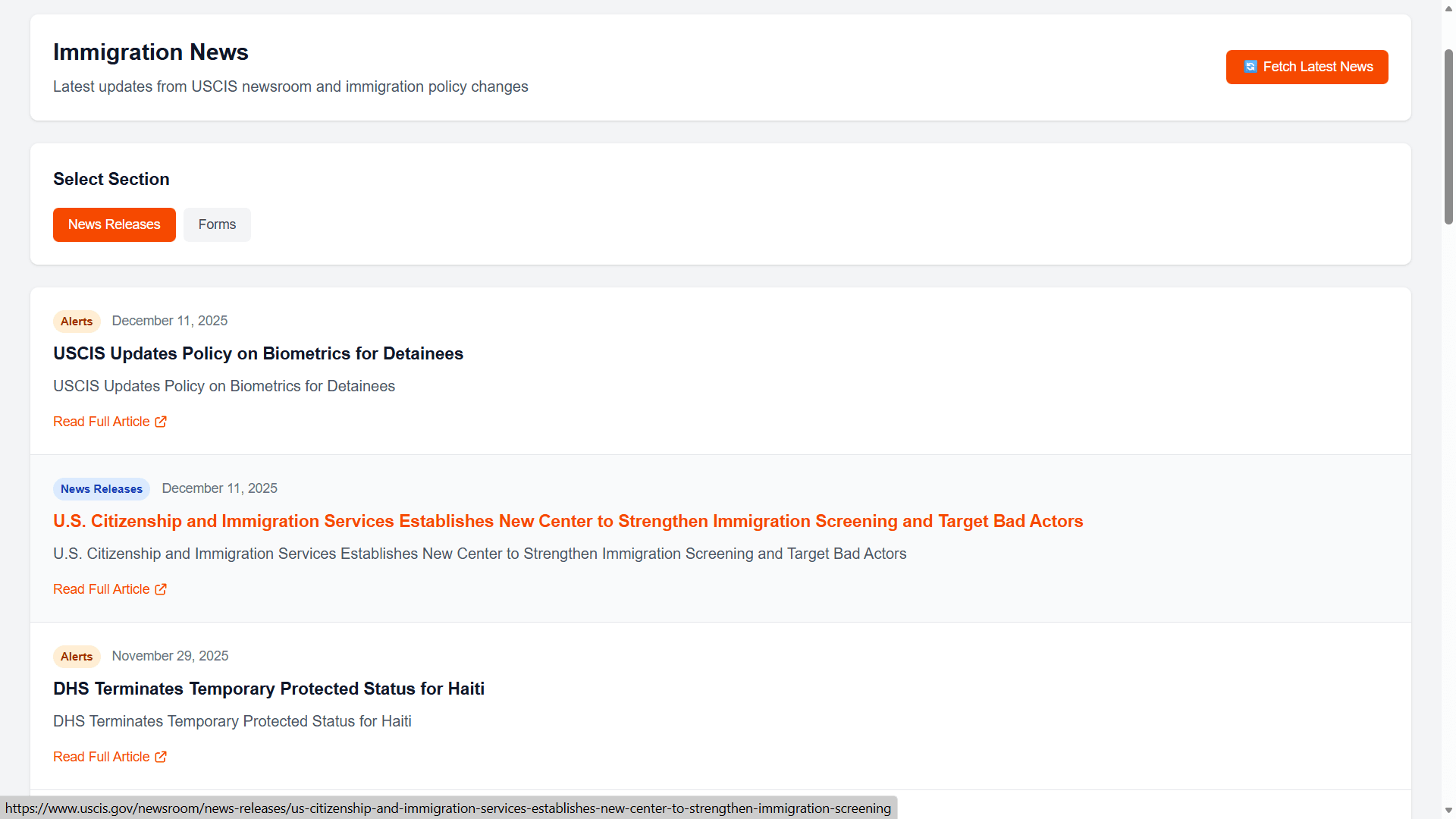
Task: Click external-link icon under Biometrics for Detainees article
Action: tap(161, 422)
